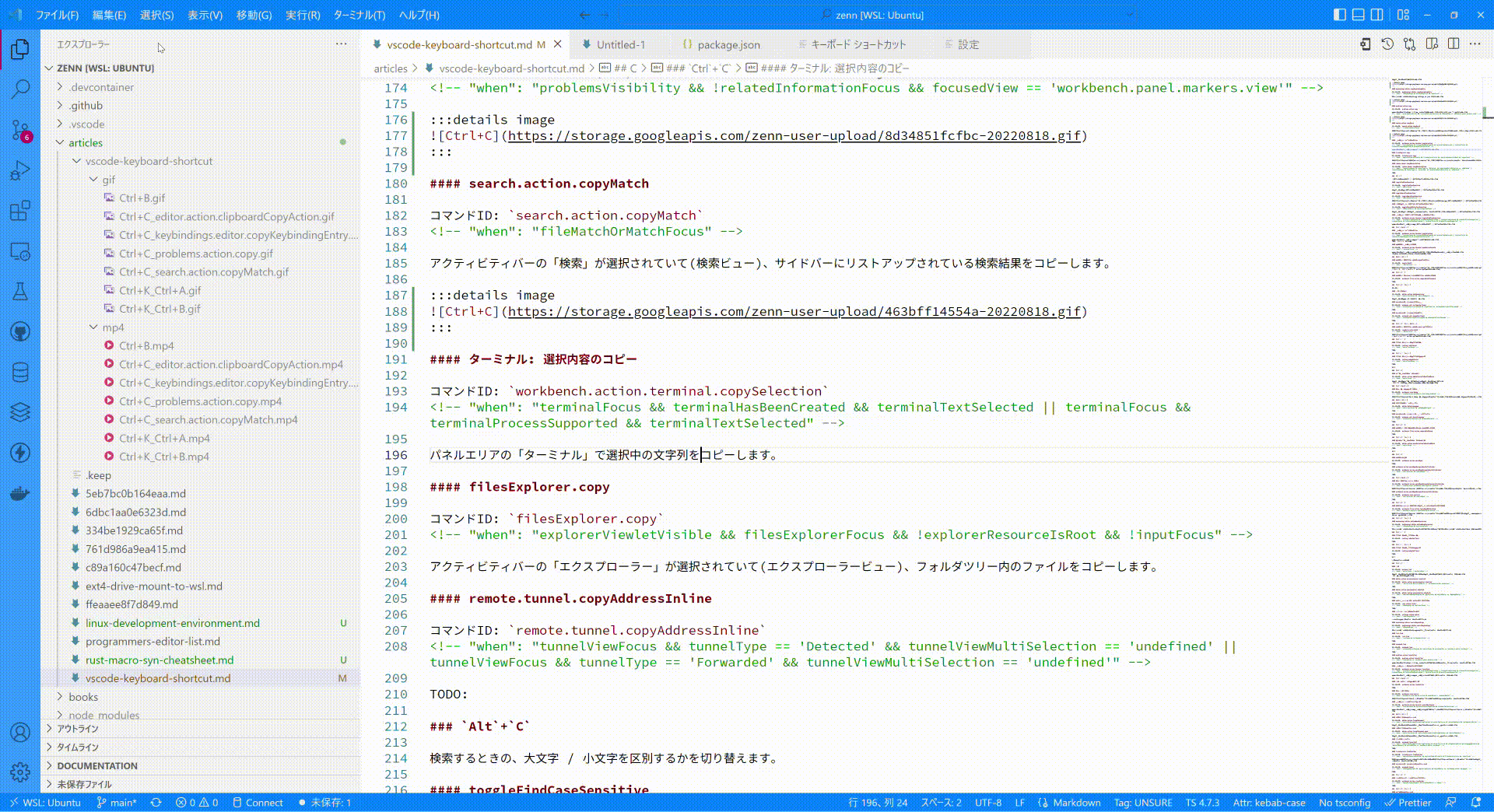Open Explorer views and more actions ellipsis
This screenshot has width=1494, height=812.
(x=341, y=44)
